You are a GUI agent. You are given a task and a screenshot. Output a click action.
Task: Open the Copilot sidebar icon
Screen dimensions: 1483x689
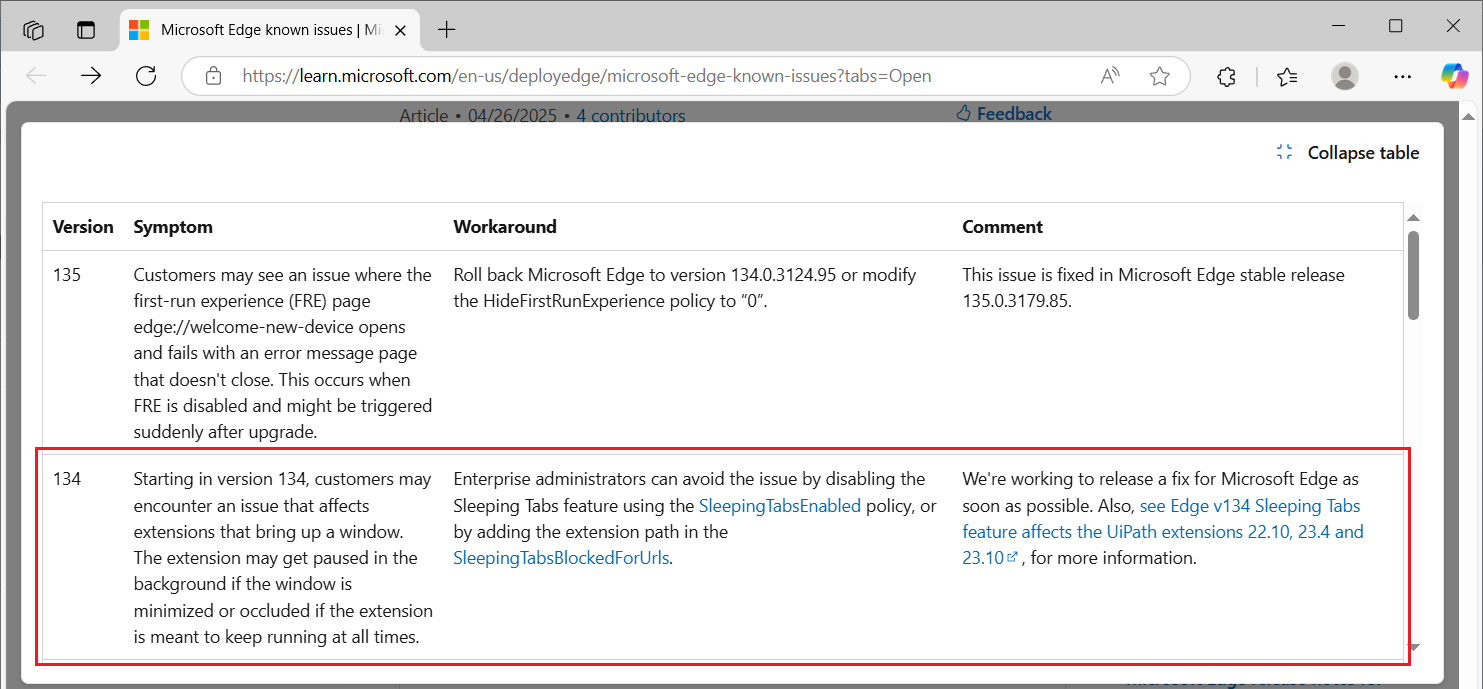point(1455,76)
